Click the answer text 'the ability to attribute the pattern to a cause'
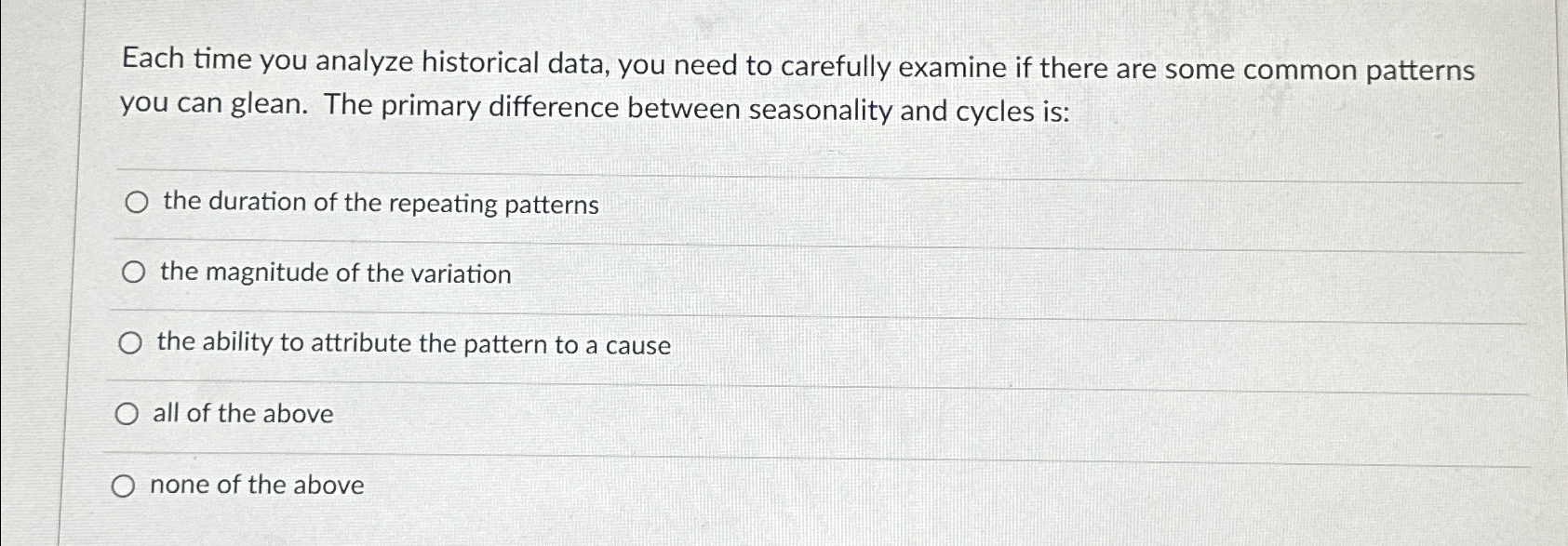Image resolution: width=1568 pixels, height=546 pixels. tap(414, 345)
